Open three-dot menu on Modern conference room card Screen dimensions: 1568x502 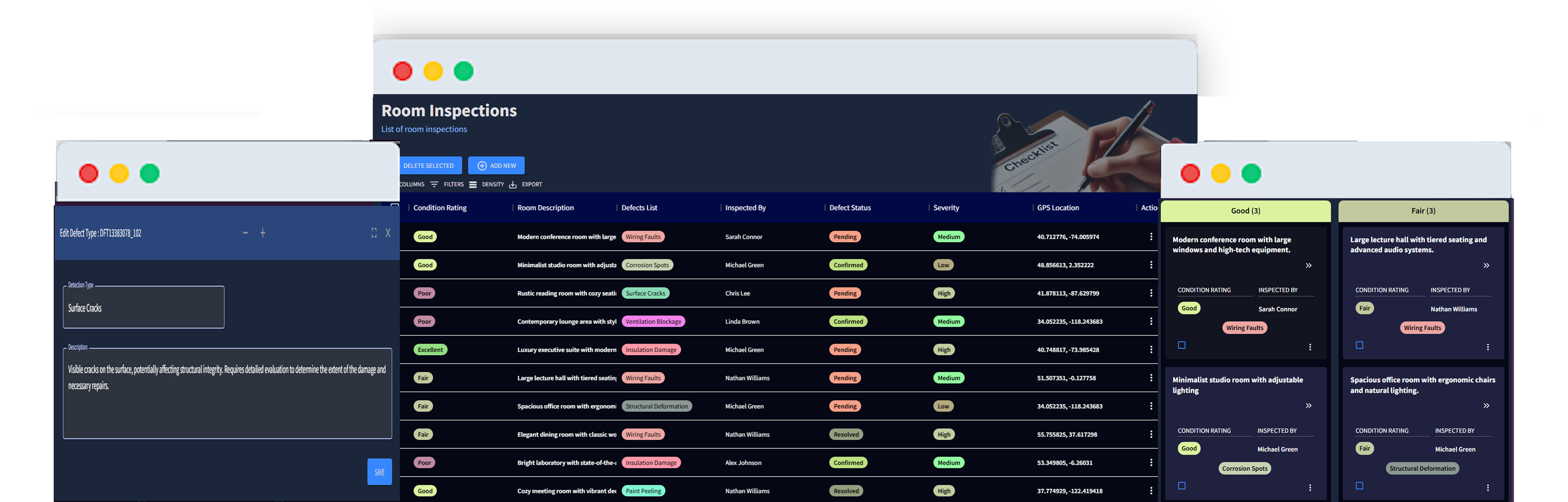point(1310,346)
